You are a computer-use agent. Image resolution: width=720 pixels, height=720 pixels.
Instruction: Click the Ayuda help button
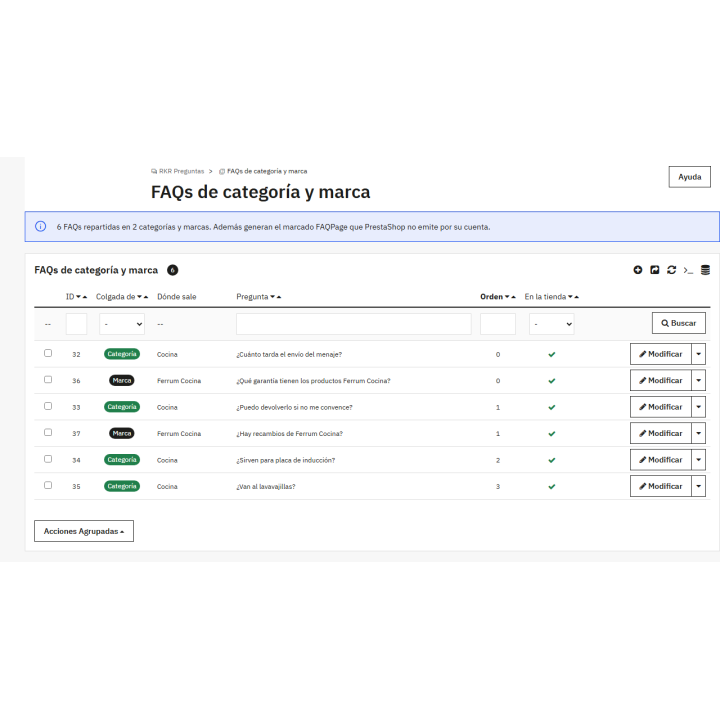[689, 177]
